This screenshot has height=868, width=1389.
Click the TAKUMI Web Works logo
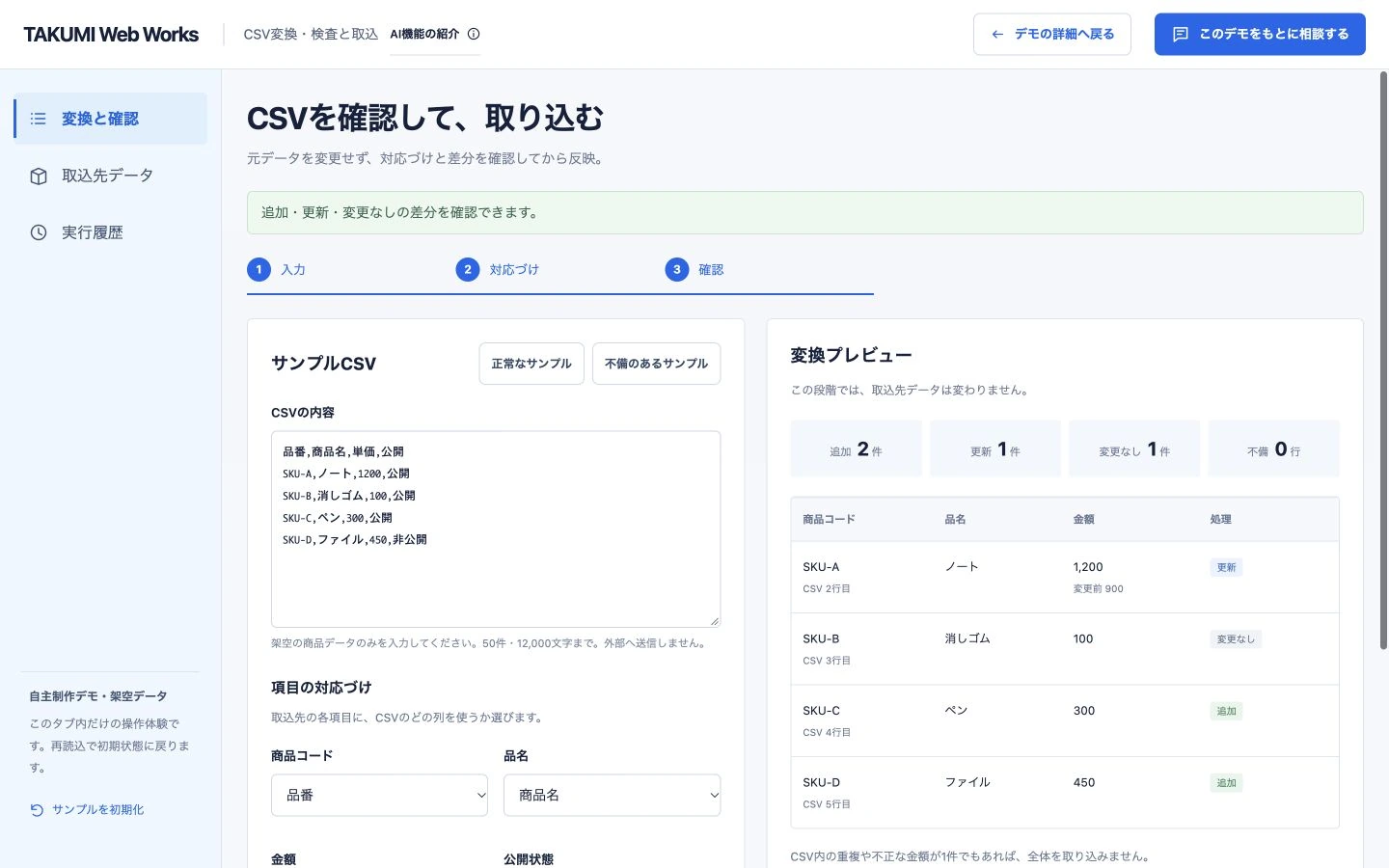click(111, 34)
